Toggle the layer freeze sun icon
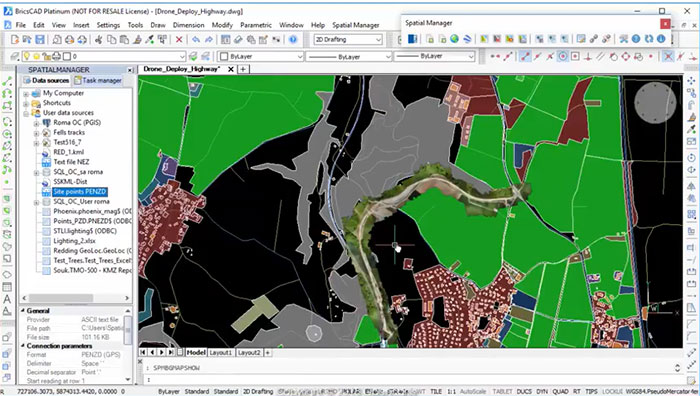This screenshot has height=396, width=700. click(37, 56)
